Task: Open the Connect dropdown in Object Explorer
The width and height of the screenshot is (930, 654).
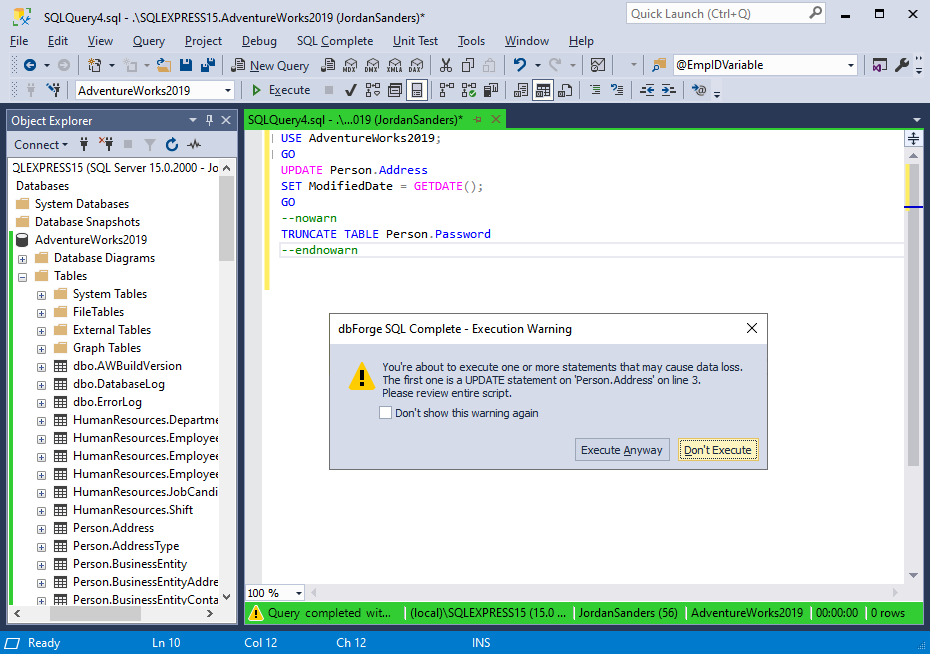Action: 41,145
